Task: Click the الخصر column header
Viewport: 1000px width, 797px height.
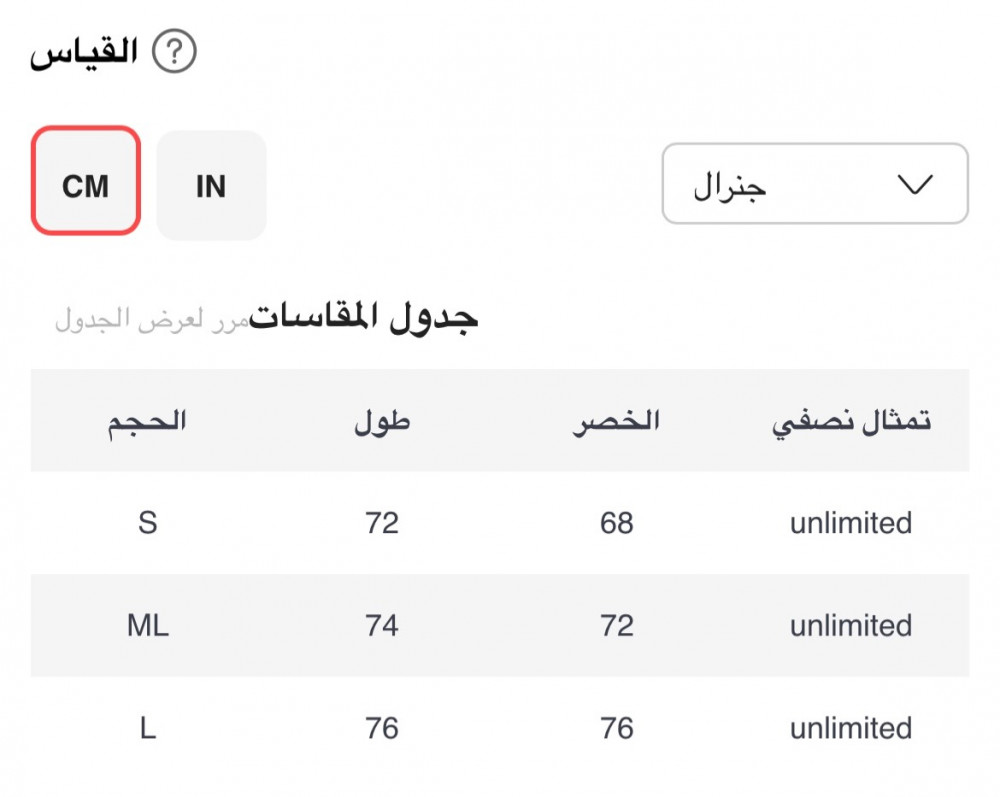Action: pyautogui.click(x=616, y=421)
